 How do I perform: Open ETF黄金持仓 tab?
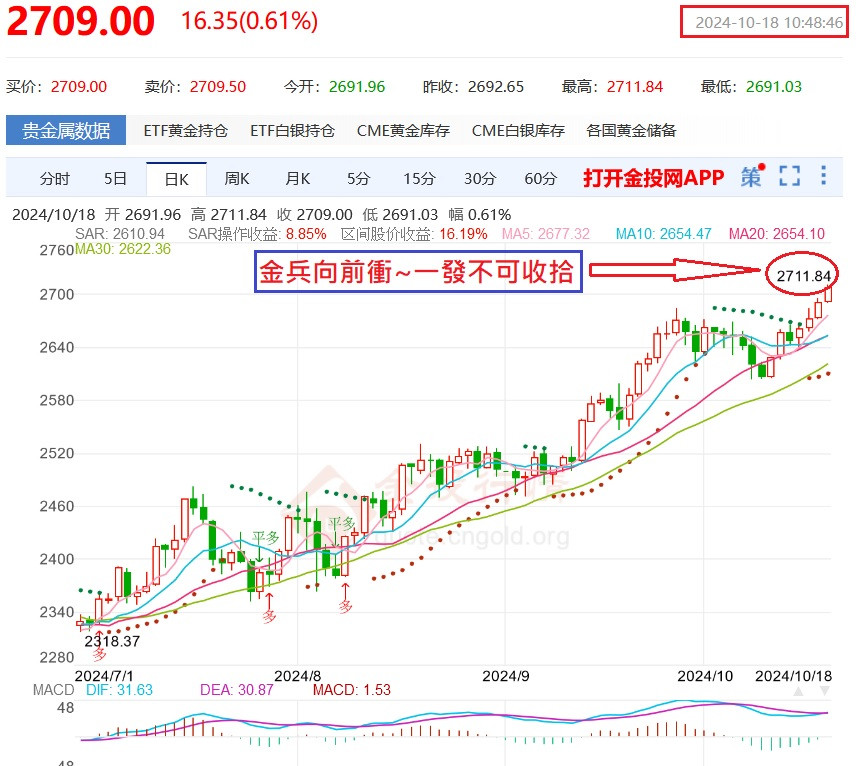[x=186, y=130]
